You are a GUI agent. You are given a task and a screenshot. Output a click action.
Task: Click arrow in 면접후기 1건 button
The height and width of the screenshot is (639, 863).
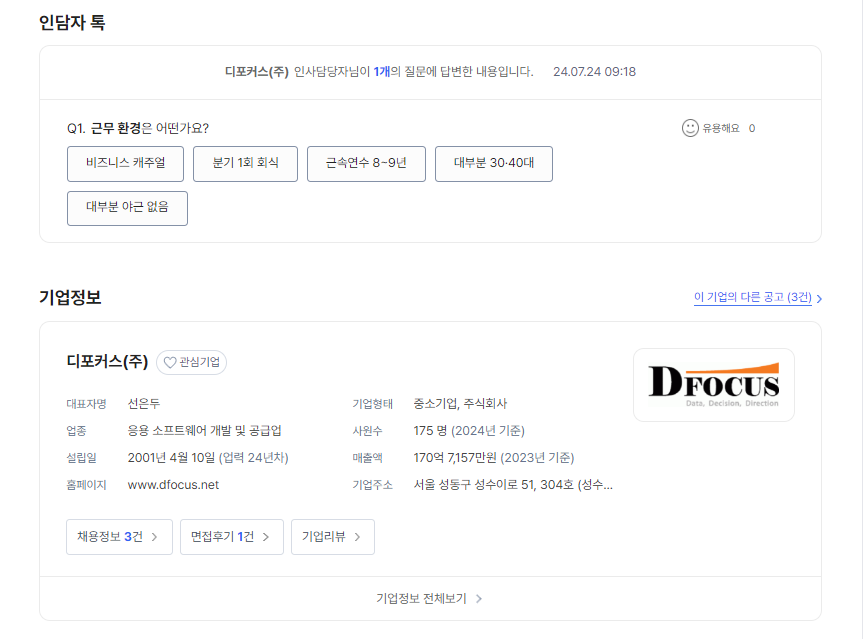(x=266, y=537)
